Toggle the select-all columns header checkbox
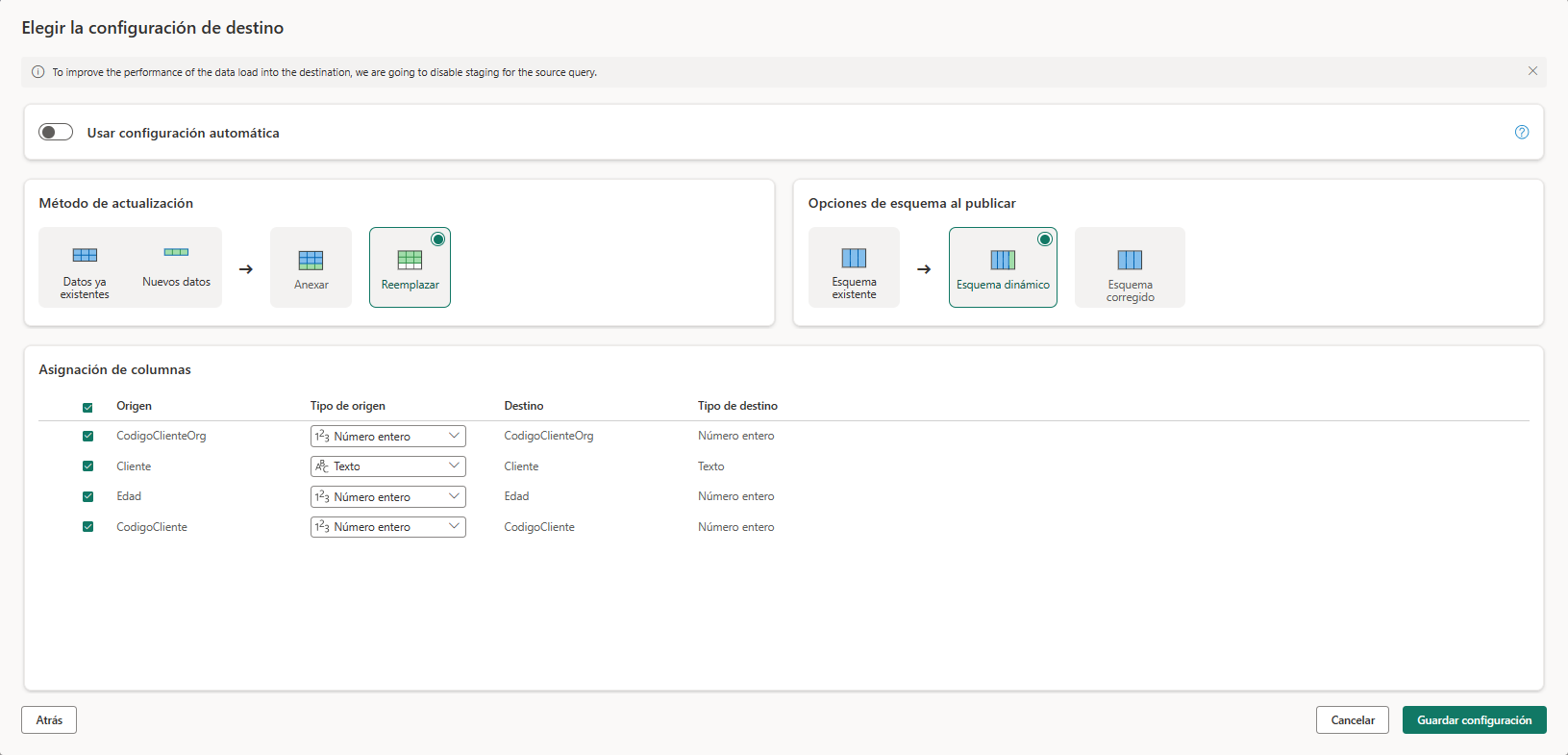Screen dimensions: 1568x755 pos(88,407)
